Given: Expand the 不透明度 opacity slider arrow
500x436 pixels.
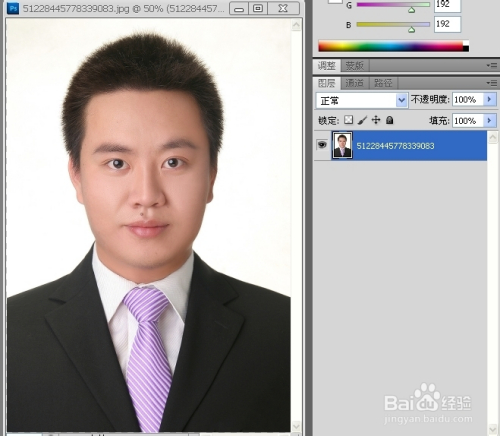Looking at the screenshot, I should coord(489,99).
